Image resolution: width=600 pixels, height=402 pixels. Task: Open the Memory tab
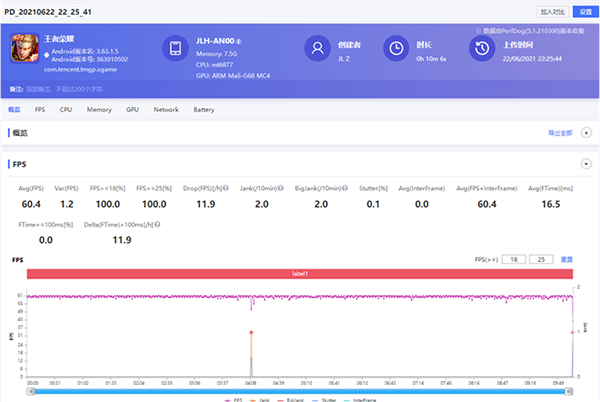coord(99,109)
